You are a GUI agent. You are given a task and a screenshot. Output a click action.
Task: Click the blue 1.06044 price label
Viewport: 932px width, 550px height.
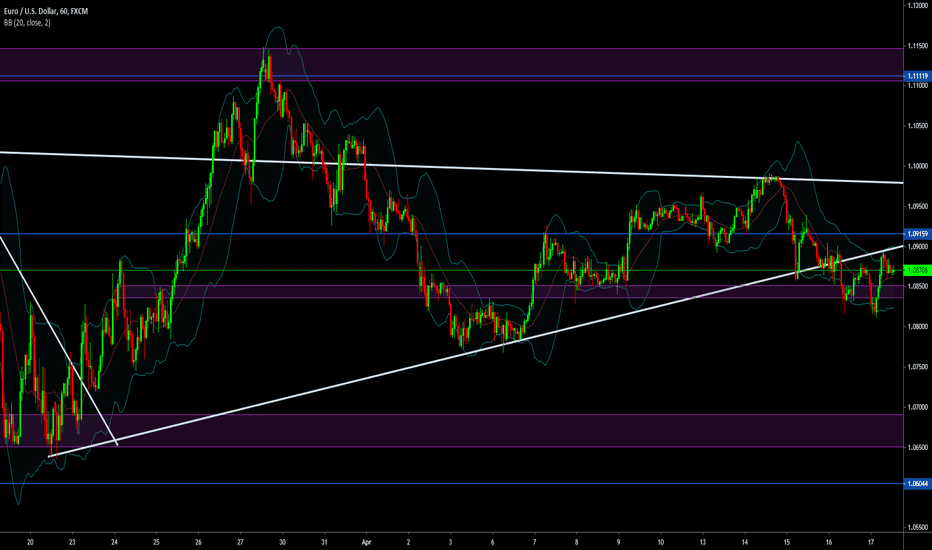(916, 484)
